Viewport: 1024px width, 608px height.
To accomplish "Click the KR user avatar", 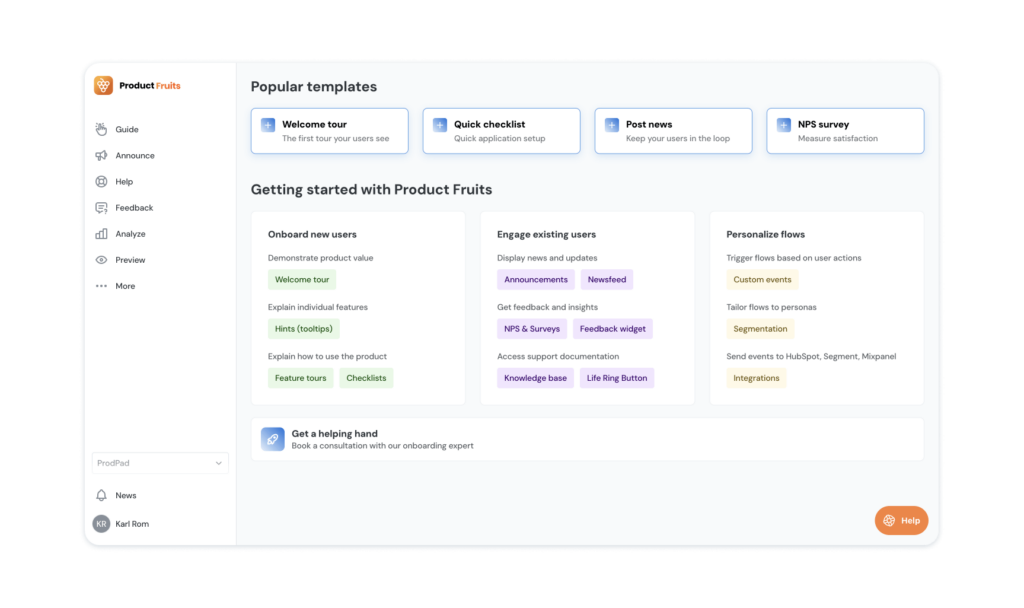I will (101, 524).
